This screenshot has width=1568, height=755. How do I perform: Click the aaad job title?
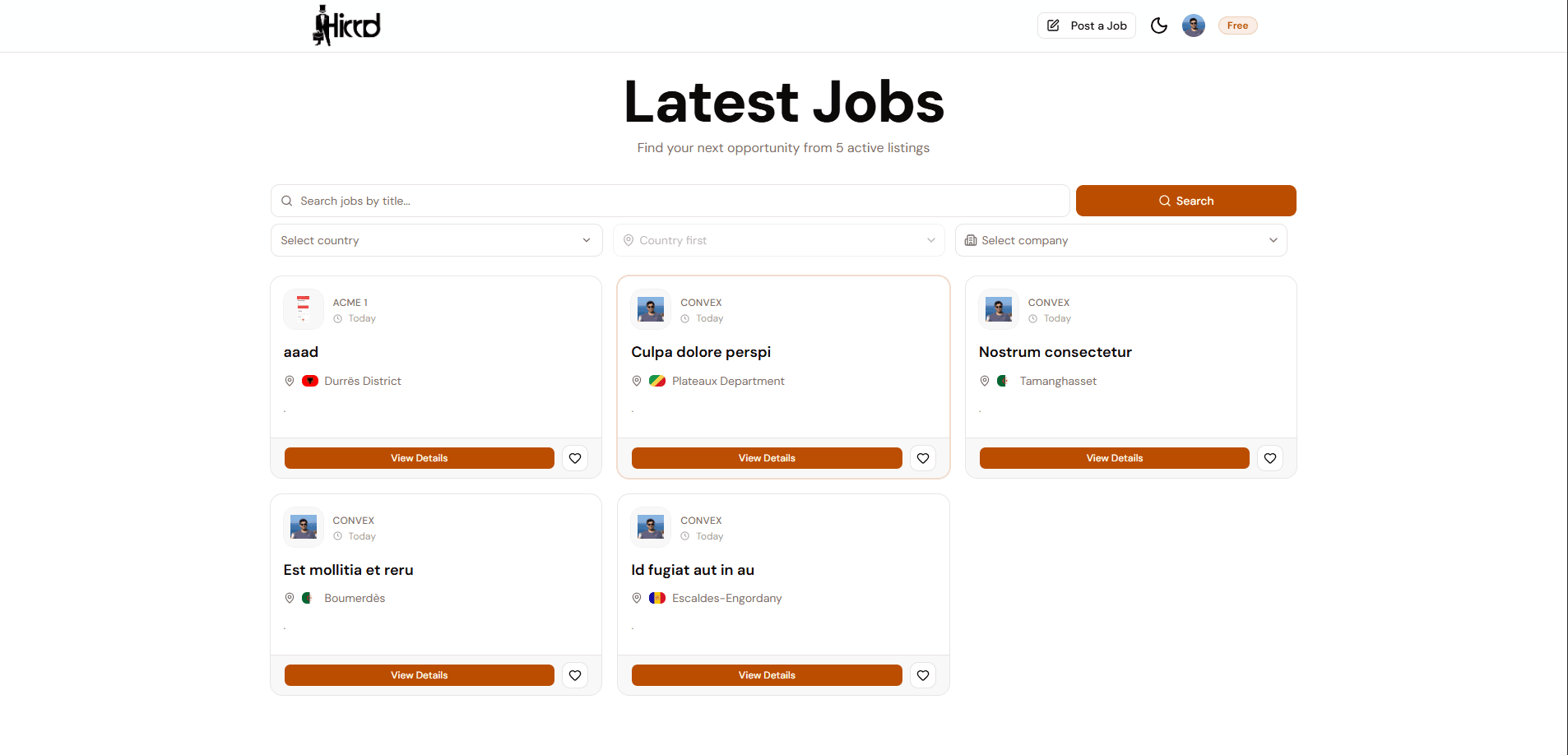click(301, 352)
